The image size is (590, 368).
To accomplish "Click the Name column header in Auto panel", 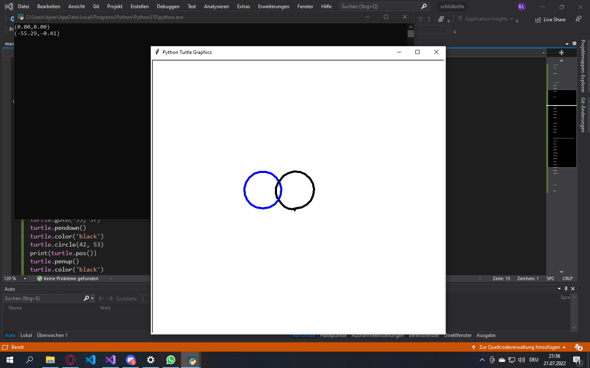I will (x=15, y=308).
